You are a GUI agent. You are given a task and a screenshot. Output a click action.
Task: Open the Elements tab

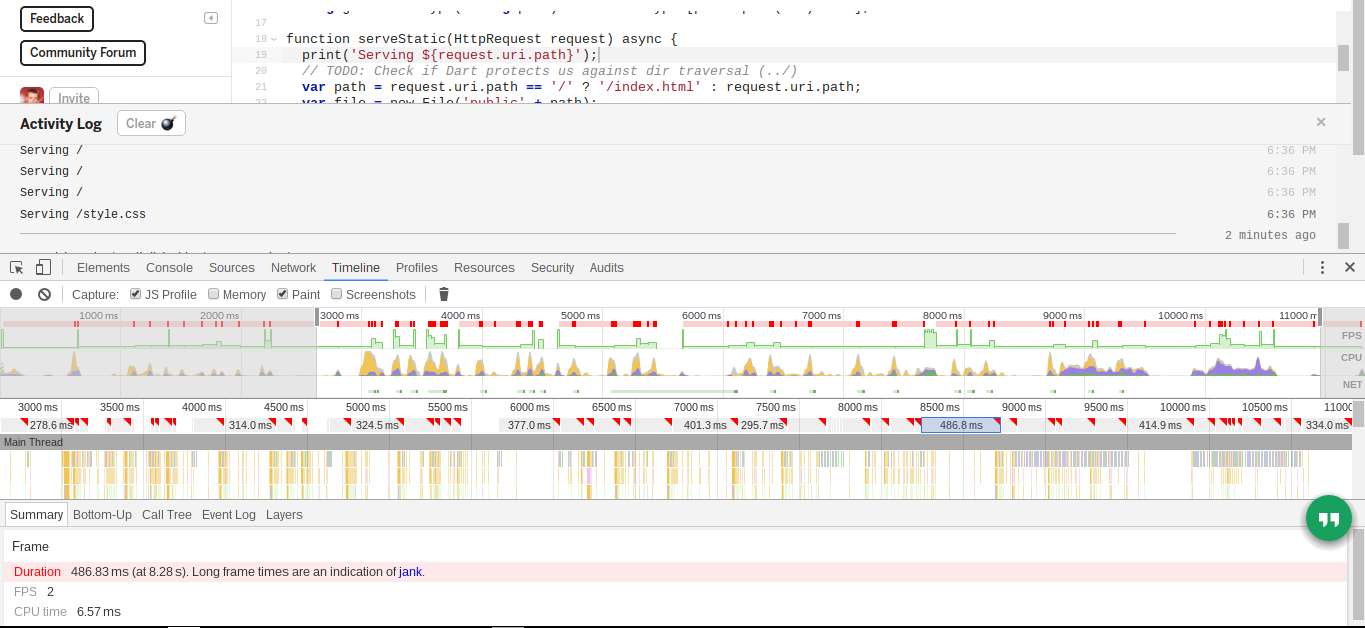(103, 267)
